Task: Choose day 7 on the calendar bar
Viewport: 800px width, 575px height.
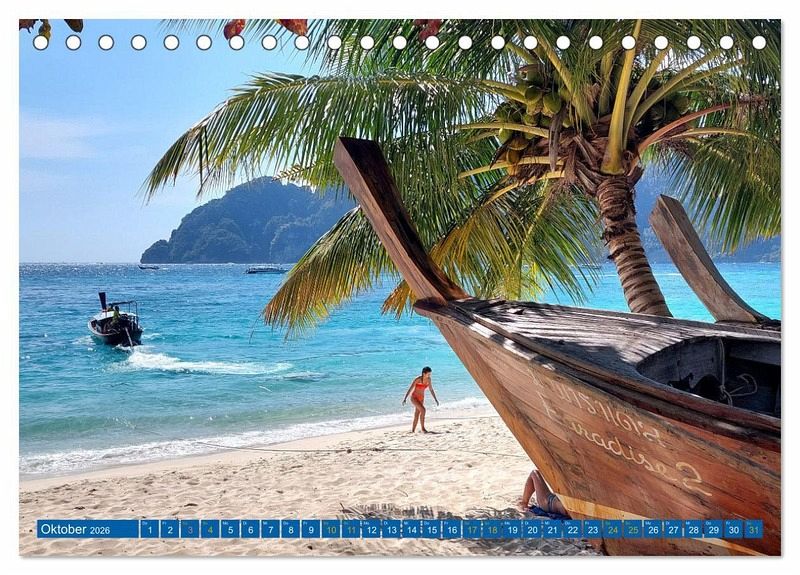Action: click(270, 529)
